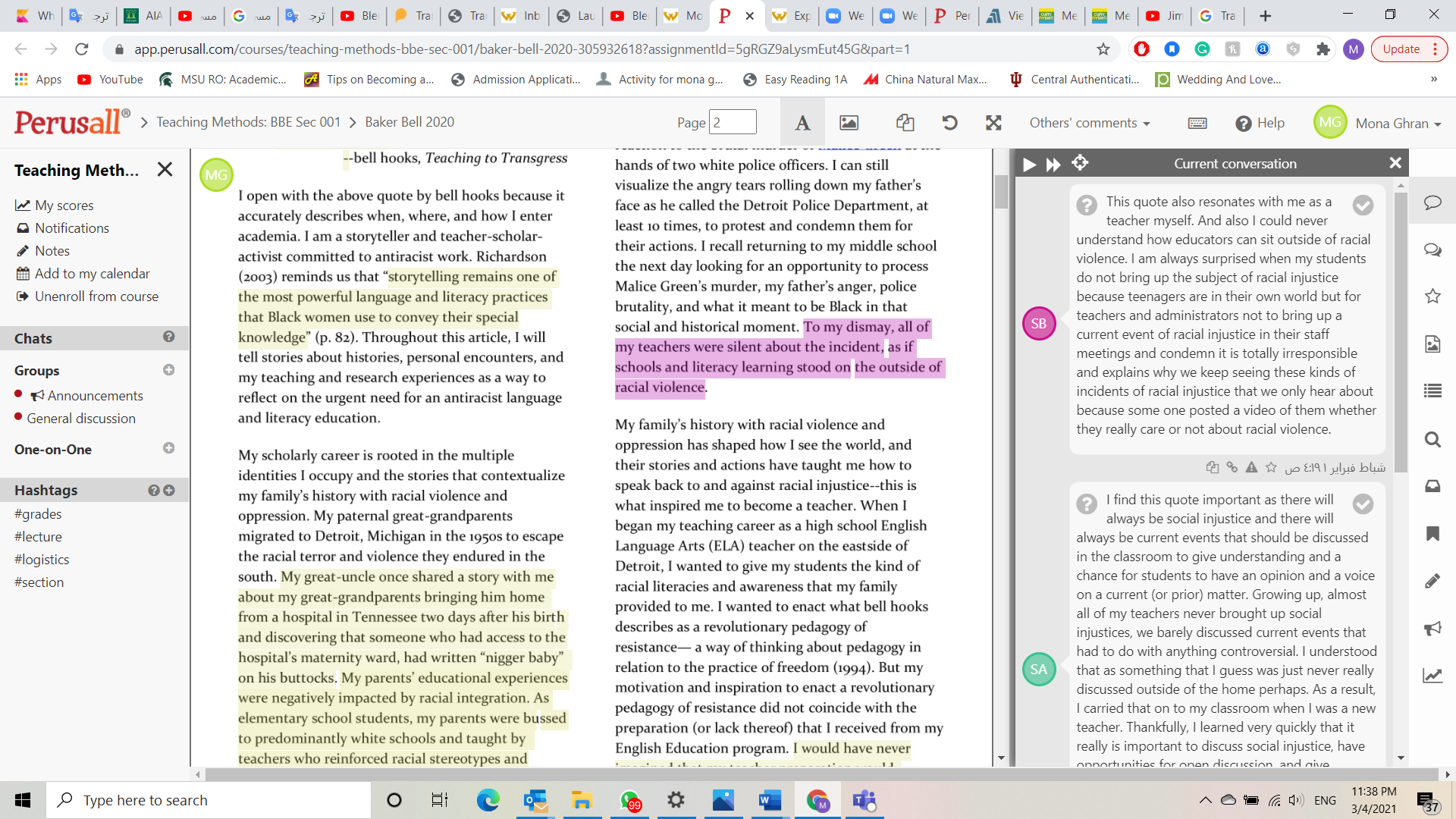Go to the Perusall home logo
Screen dimensions: 1456x819
(x=72, y=122)
